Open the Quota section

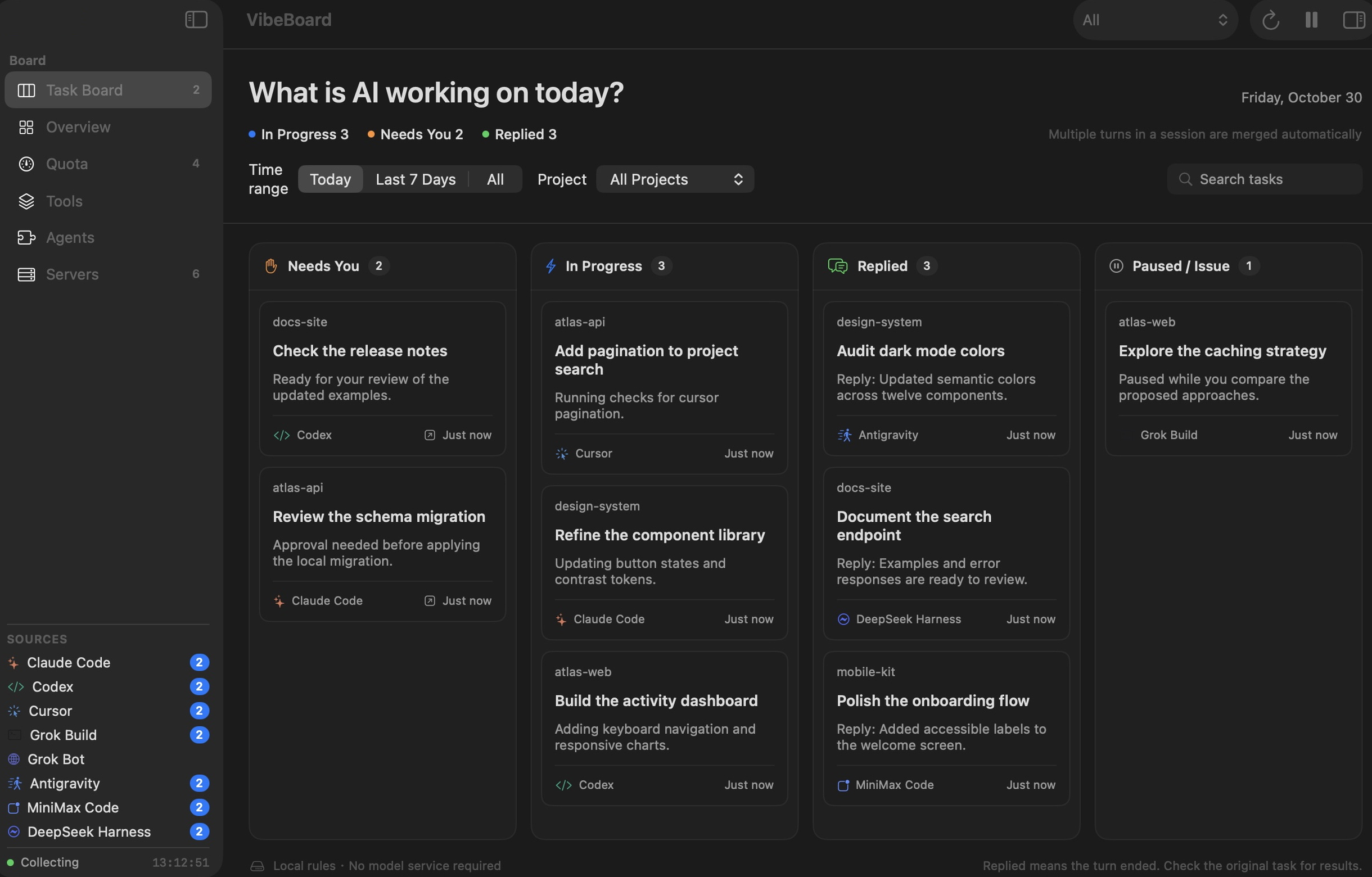point(109,164)
